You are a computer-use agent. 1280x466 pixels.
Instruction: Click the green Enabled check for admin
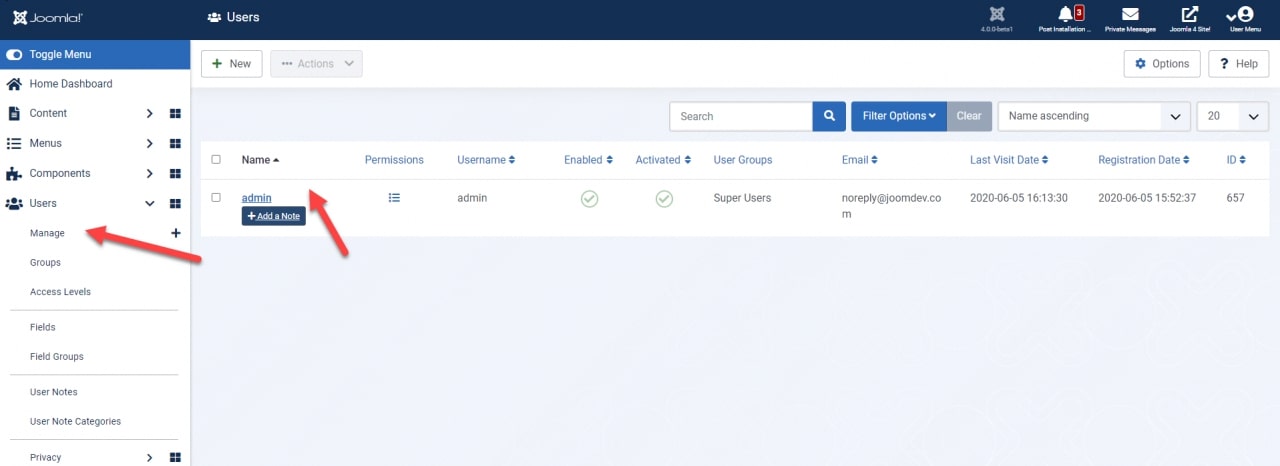point(589,199)
